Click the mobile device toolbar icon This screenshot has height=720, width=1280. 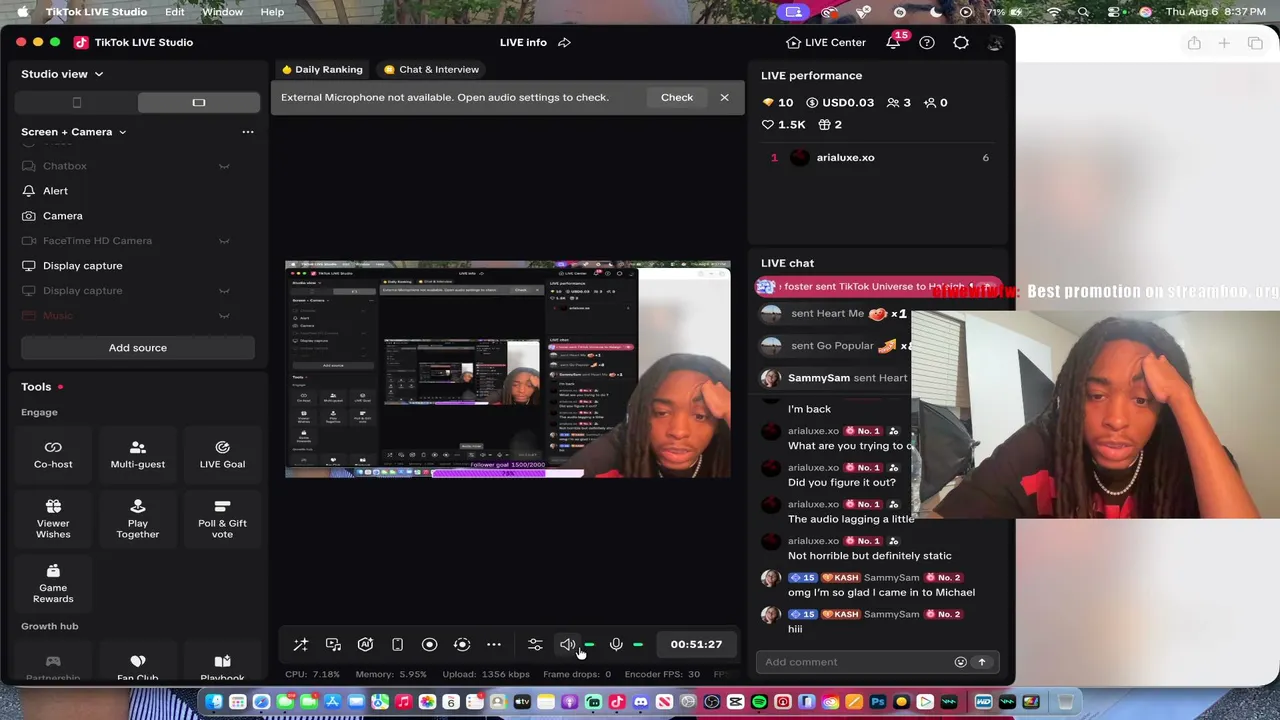pos(398,645)
